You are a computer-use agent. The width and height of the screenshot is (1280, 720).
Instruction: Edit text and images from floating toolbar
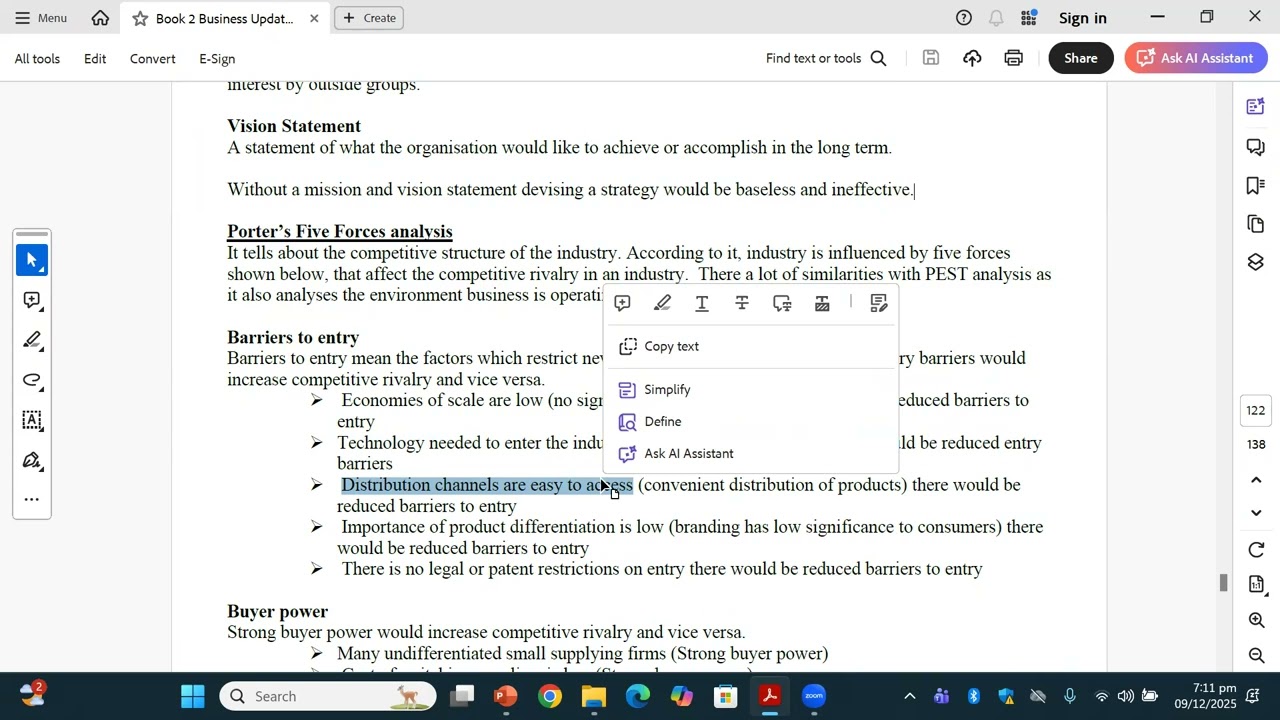point(879,303)
